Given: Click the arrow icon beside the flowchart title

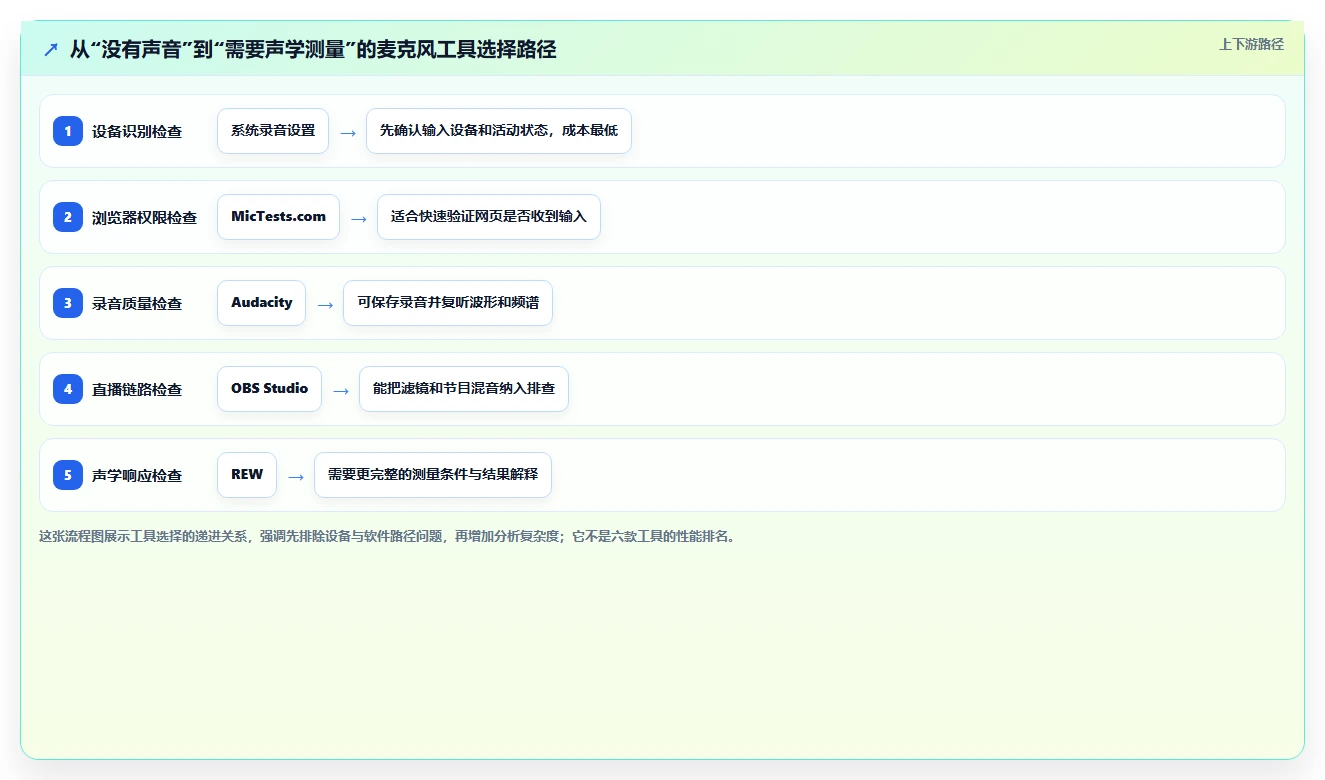Looking at the screenshot, I should tap(51, 49).
